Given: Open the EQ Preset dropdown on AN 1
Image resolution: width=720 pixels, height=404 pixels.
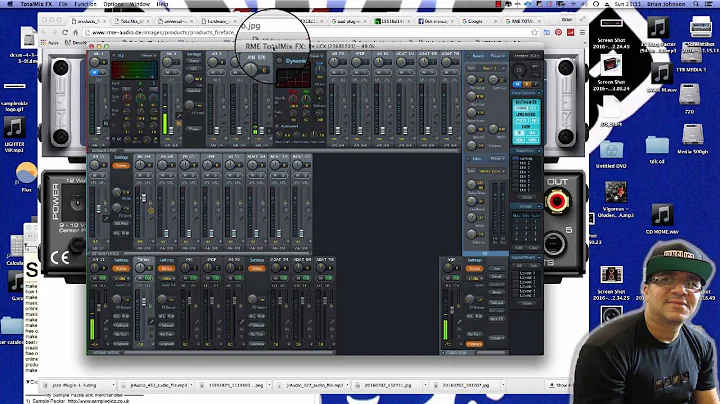Looking at the screenshot, I should point(149,56).
